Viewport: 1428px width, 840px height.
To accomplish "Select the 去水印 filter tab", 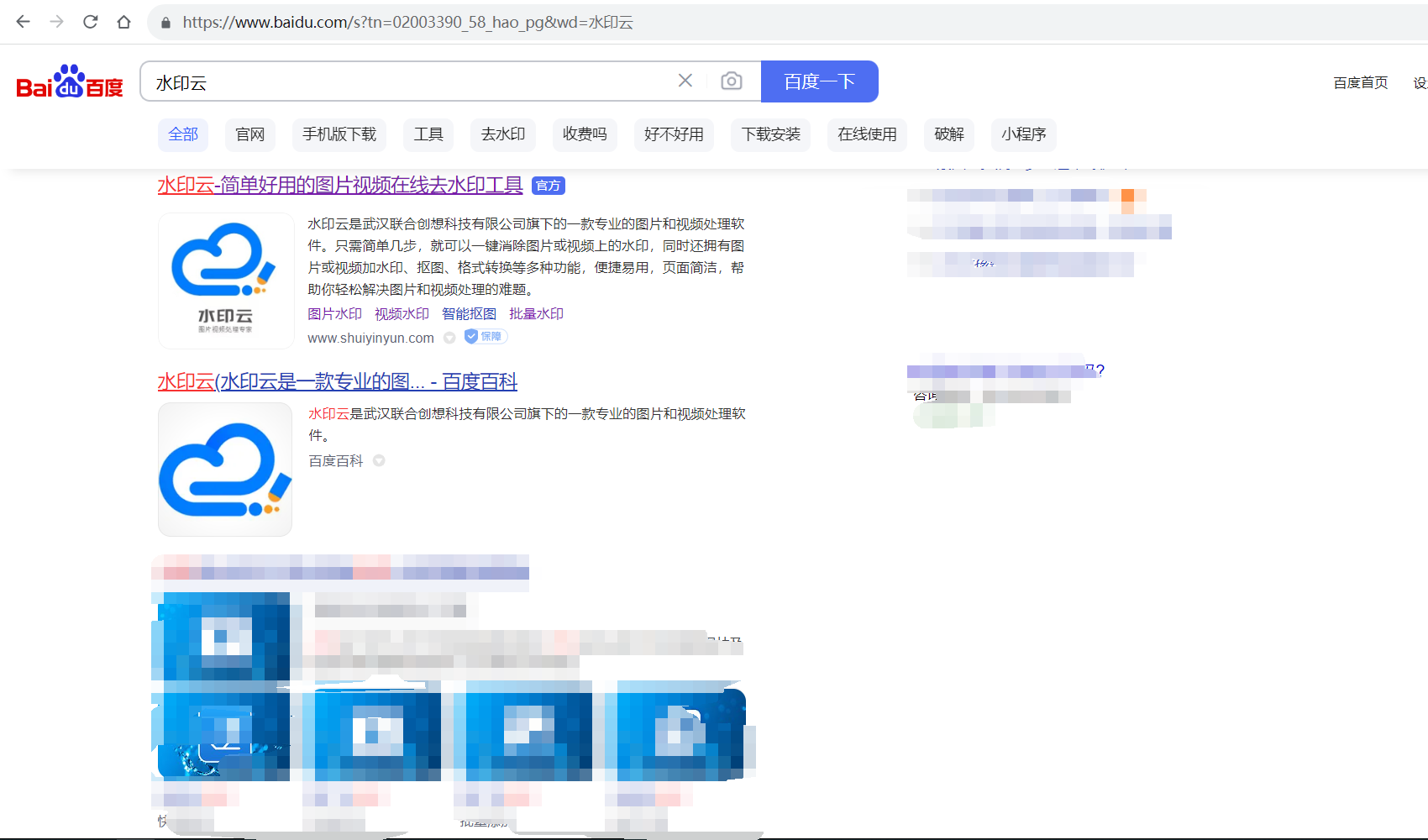I will click(503, 134).
